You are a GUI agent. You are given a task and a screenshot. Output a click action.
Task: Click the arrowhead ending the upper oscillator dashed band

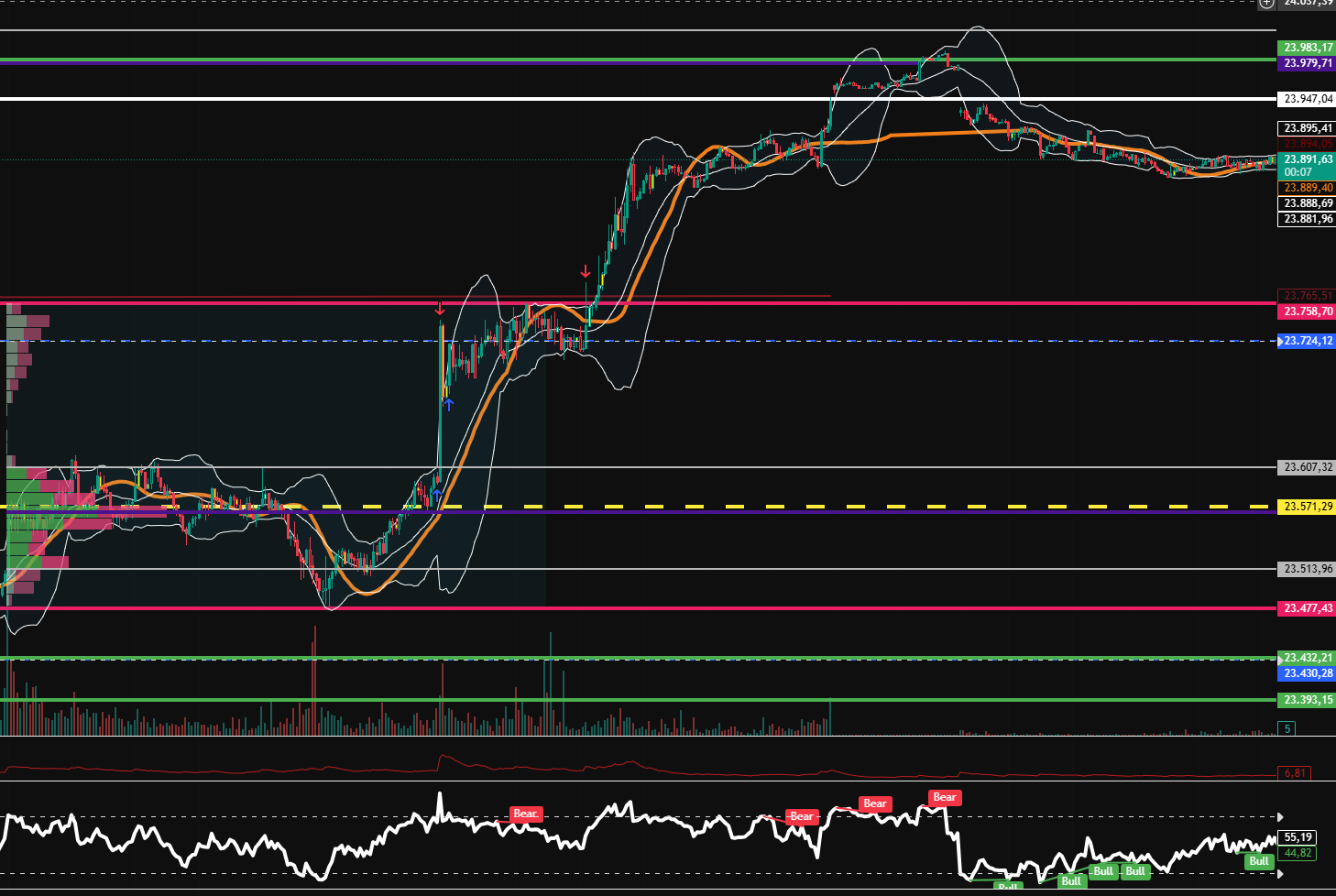coord(1280,817)
